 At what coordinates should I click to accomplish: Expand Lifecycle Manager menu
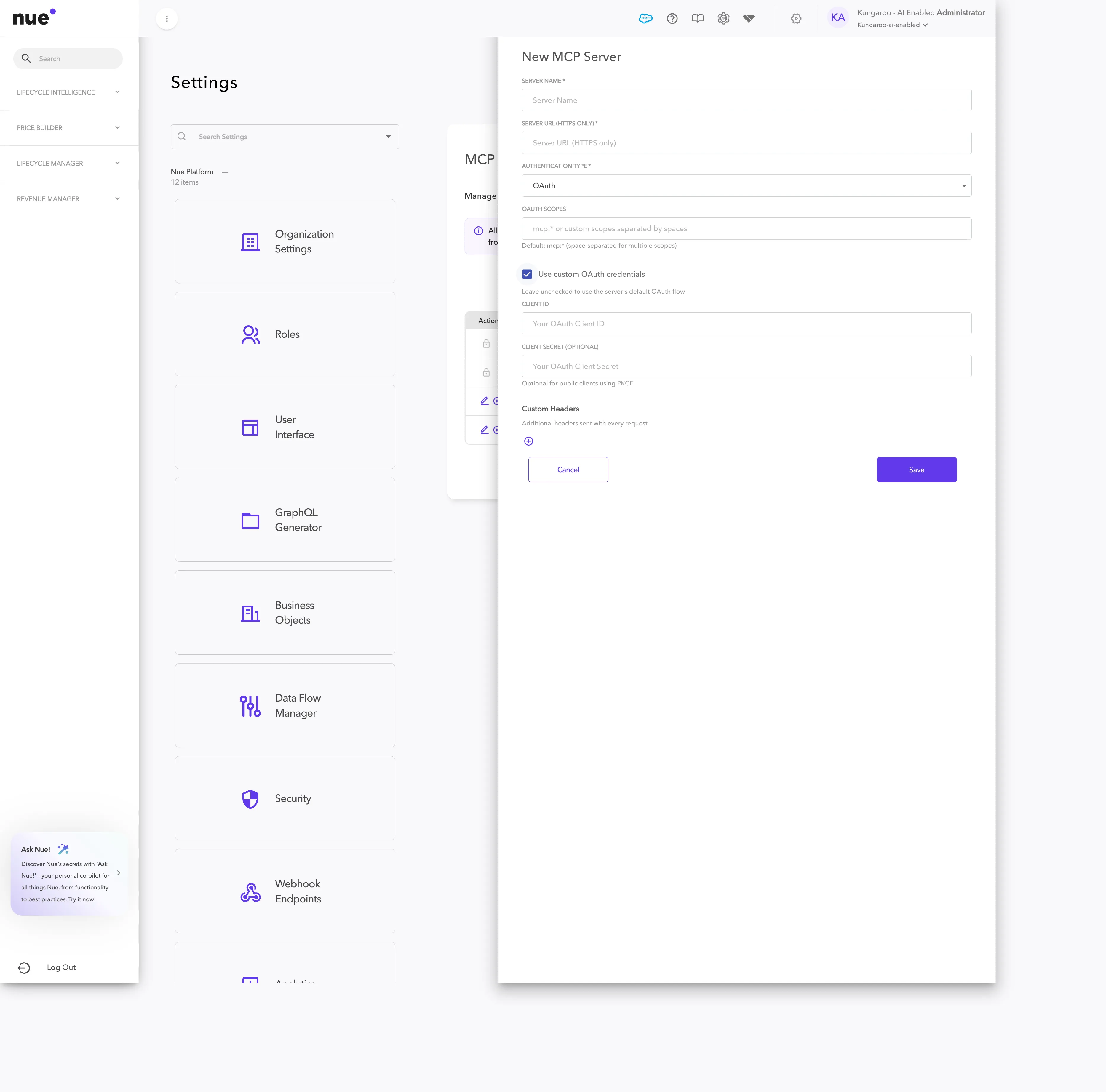click(69, 163)
